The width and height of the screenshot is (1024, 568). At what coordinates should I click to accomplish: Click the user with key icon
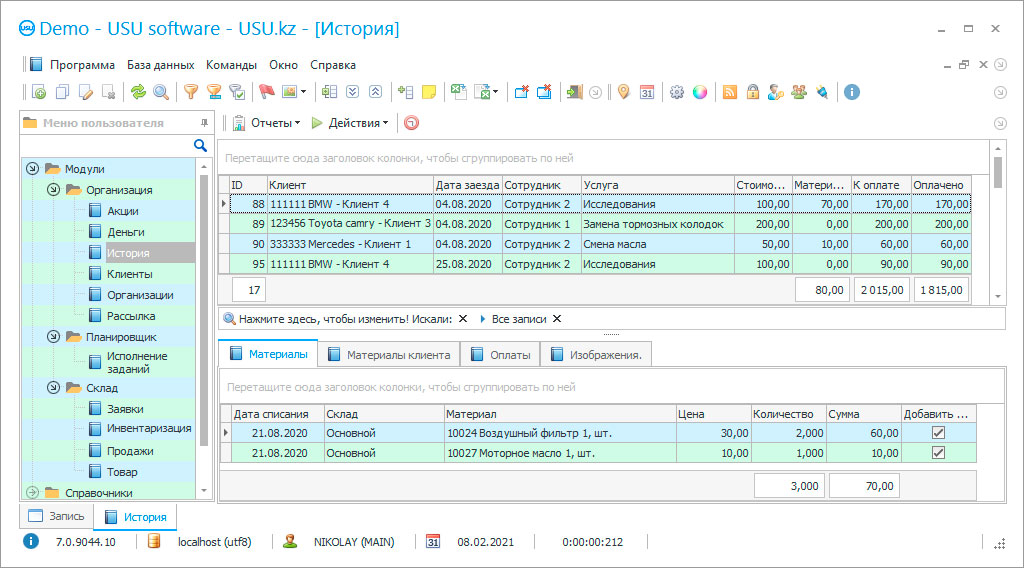point(775,92)
